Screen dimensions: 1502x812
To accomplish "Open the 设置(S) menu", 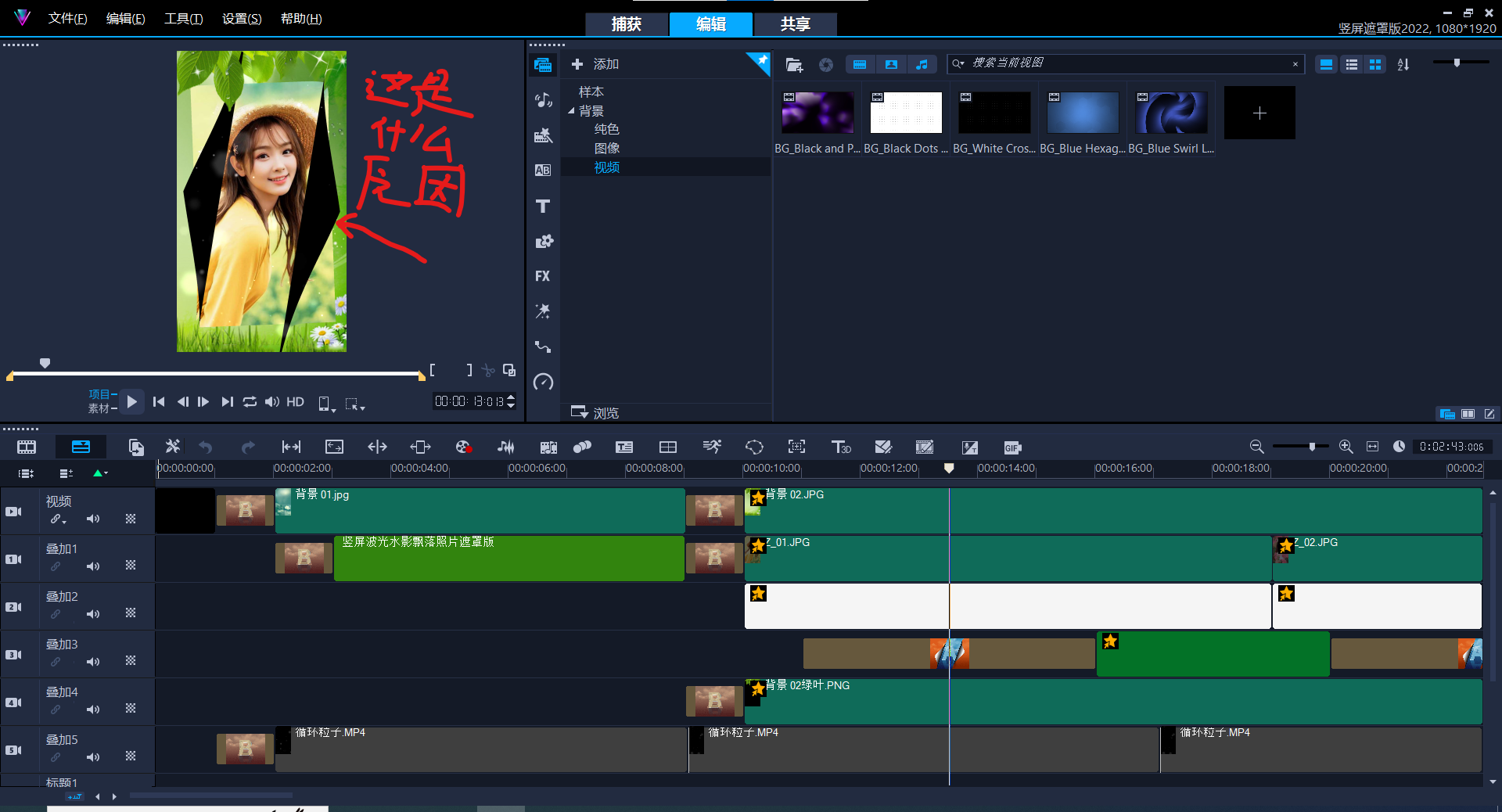I will pyautogui.click(x=241, y=19).
